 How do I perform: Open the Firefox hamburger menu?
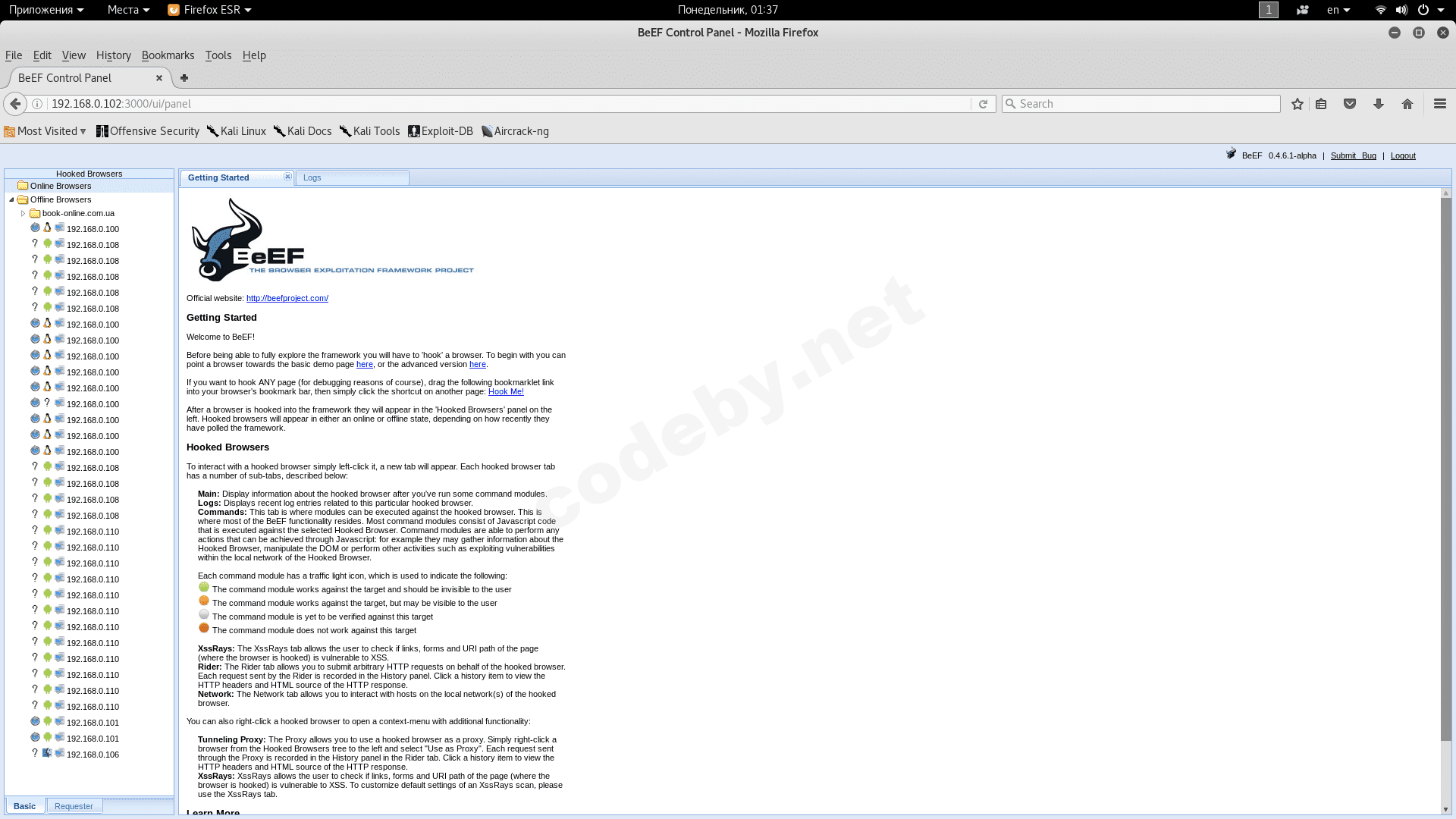(1439, 104)
